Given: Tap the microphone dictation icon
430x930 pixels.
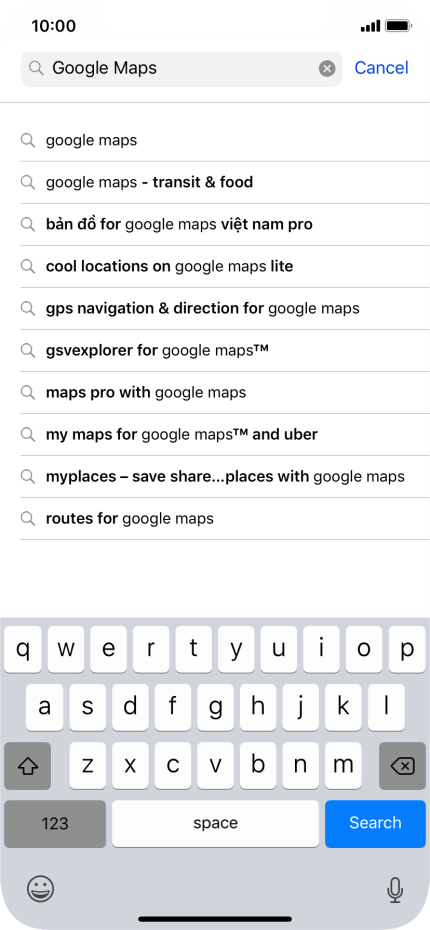Looking at the screenshot, I should click(394, 890).
